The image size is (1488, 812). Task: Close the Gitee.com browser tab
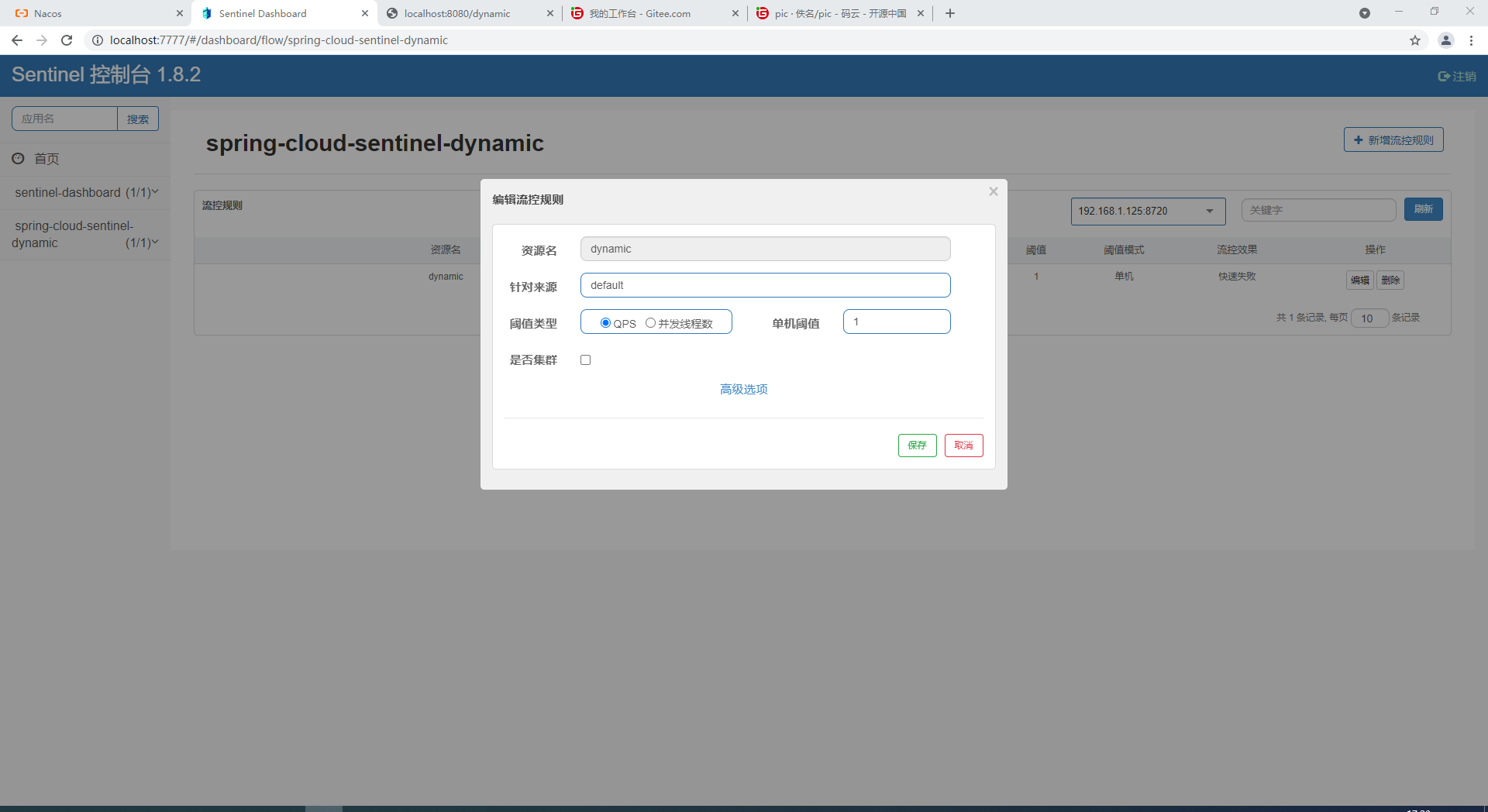(735, 13)
